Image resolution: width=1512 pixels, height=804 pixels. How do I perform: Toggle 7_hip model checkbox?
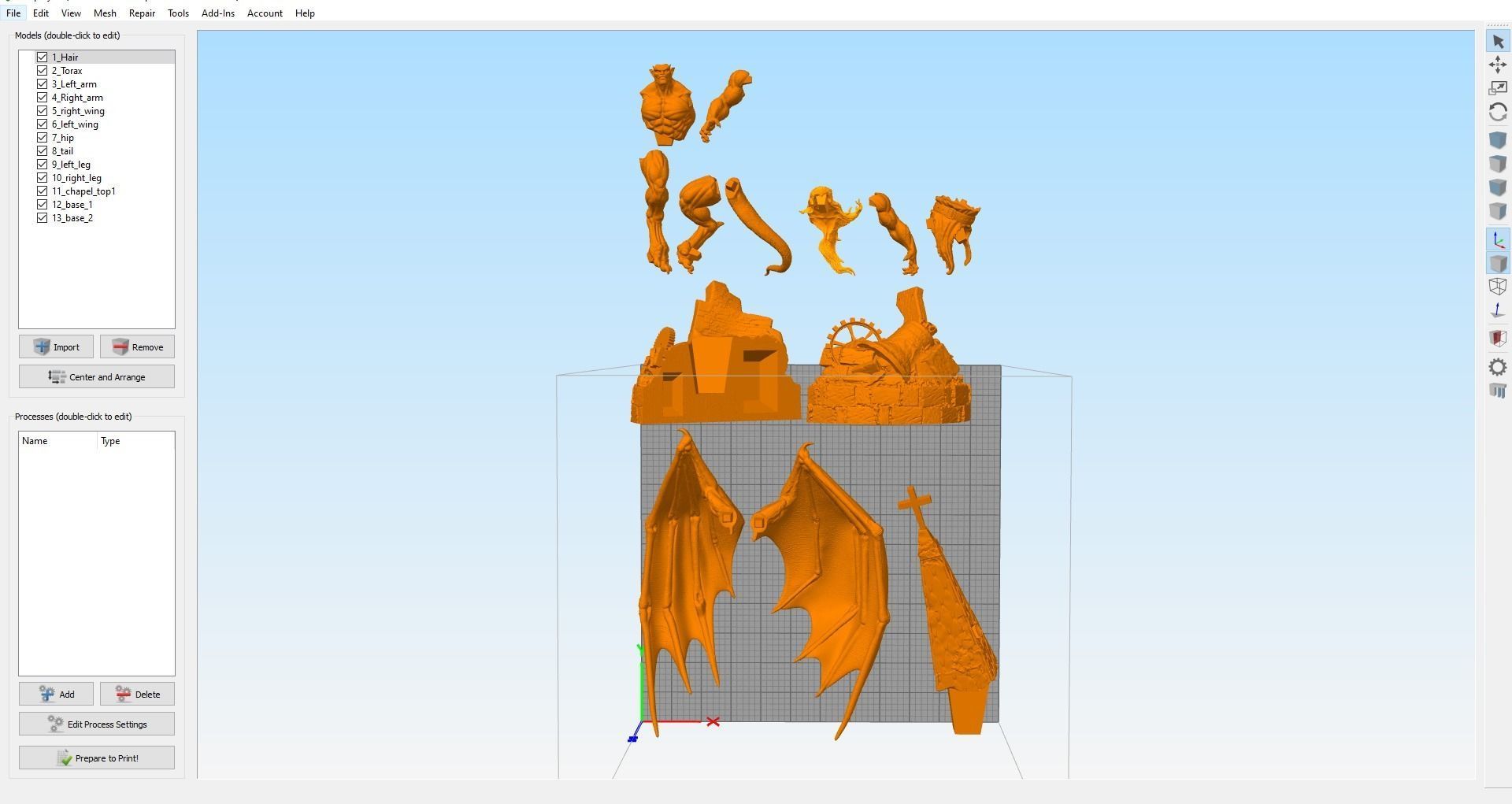(x=43, y=138)
